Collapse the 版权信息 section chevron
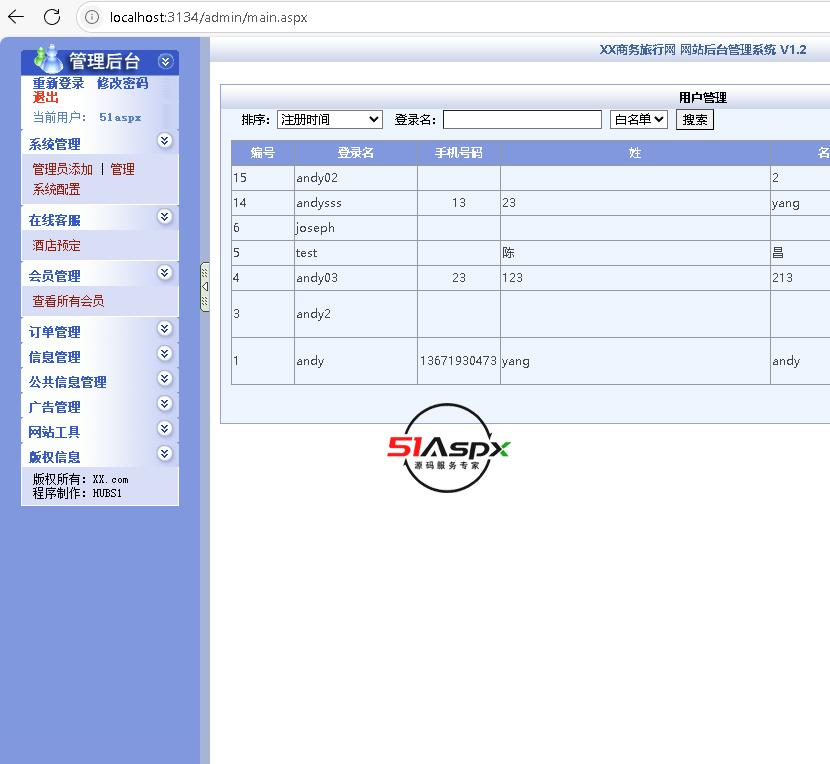The height and width of the screenshot is (764, 830). click(x=165, y=453)
